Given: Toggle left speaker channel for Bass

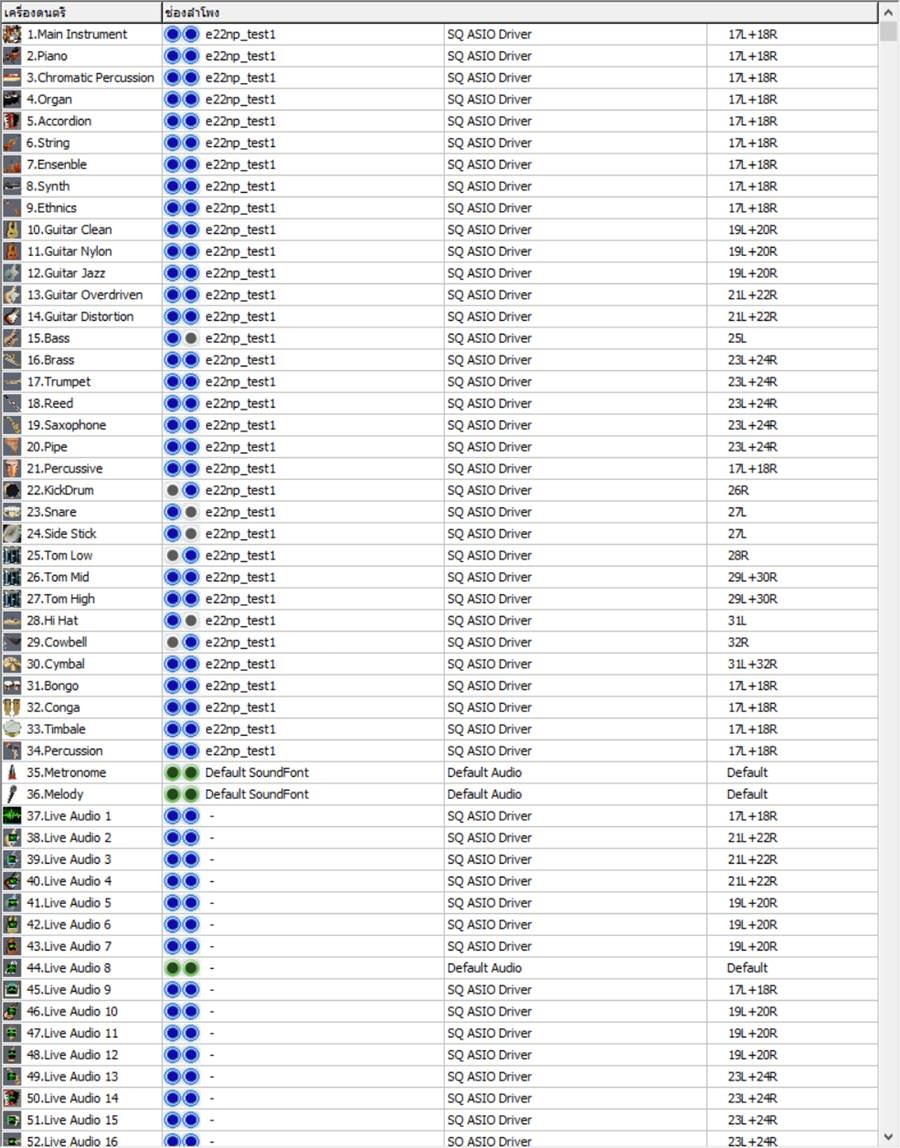Looking at the screenshot, I should (x=173, y=338).
